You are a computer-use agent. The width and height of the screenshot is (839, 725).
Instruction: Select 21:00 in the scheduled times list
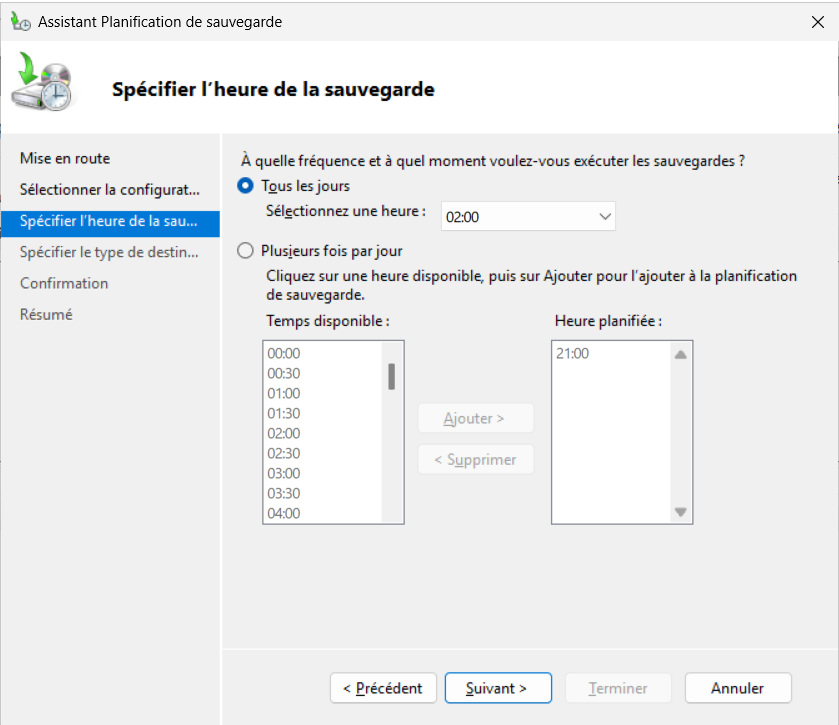coord(572,353)
